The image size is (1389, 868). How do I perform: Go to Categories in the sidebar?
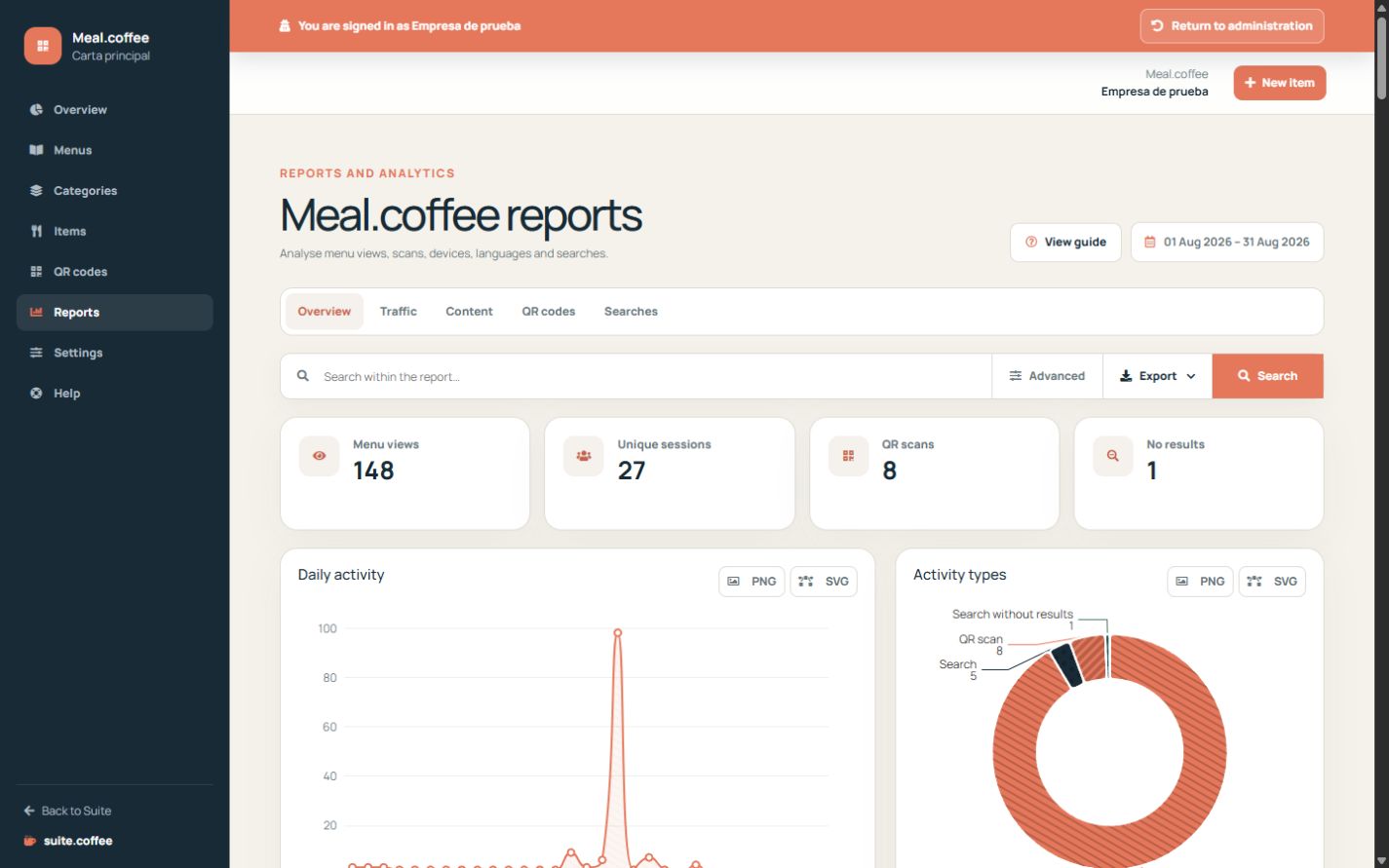pos(115,191)
